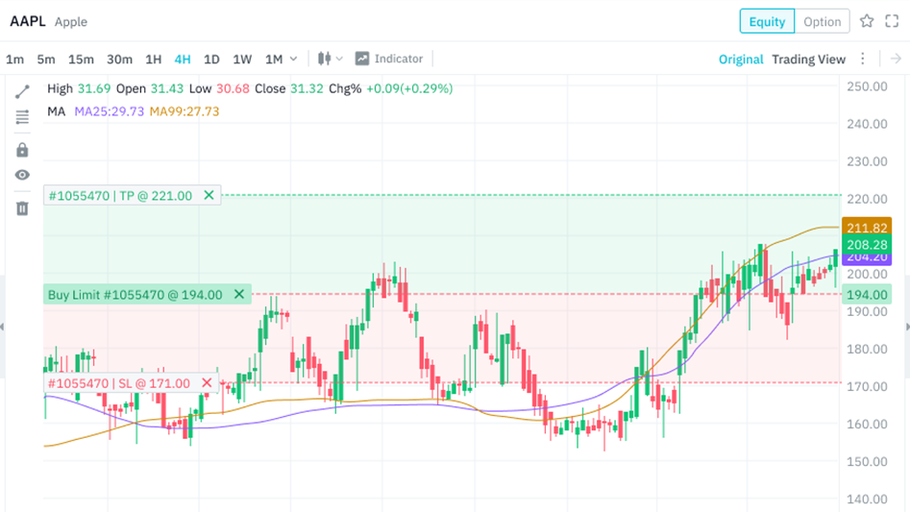Image resolution: width=910 pixels, height=512 pixels.
Task: Expand the candlestick chart type dropdown
Action: [x=329, y=59]
